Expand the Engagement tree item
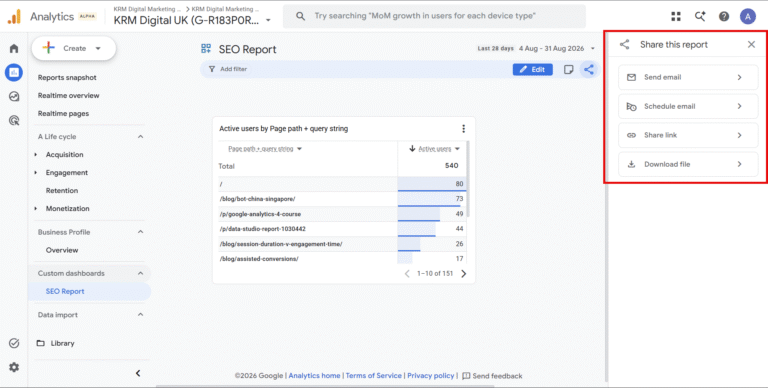The image size is (768, 388). coord(36,172)
